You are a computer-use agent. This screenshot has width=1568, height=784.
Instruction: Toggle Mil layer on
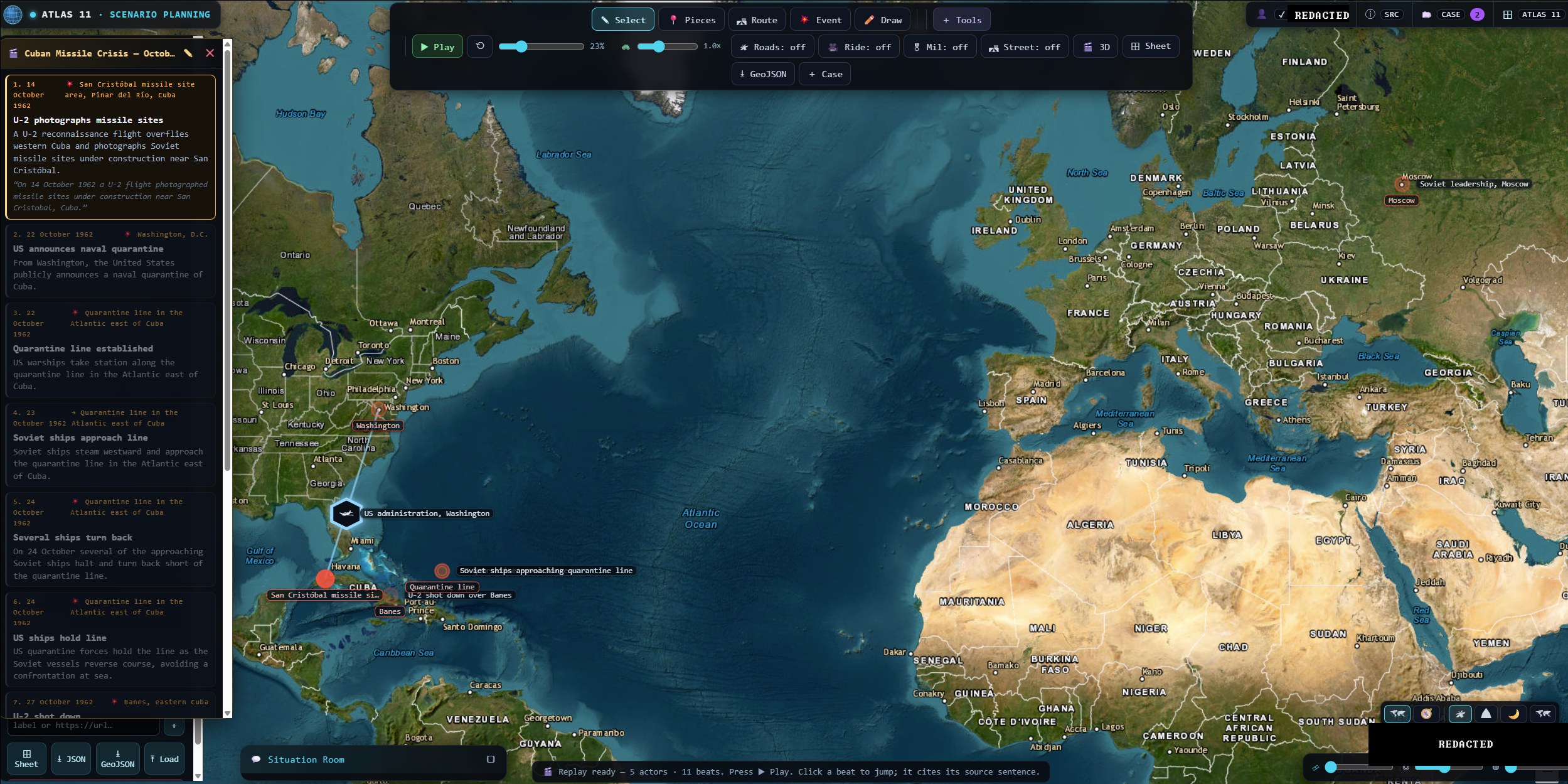[940, 47]
